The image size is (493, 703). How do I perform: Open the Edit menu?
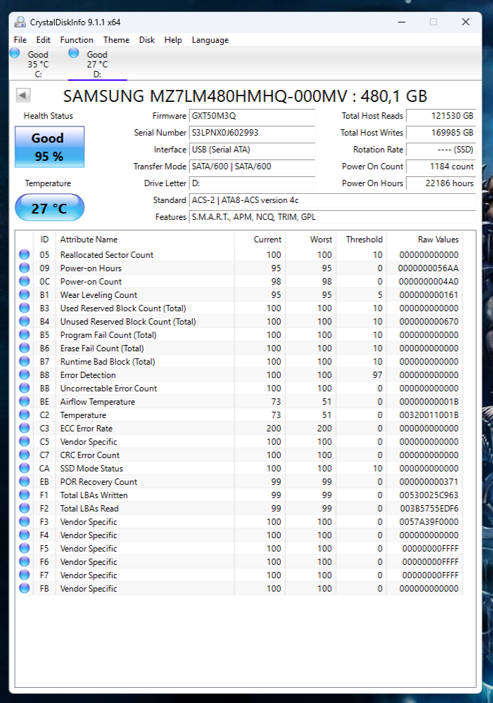coord(43,40)
